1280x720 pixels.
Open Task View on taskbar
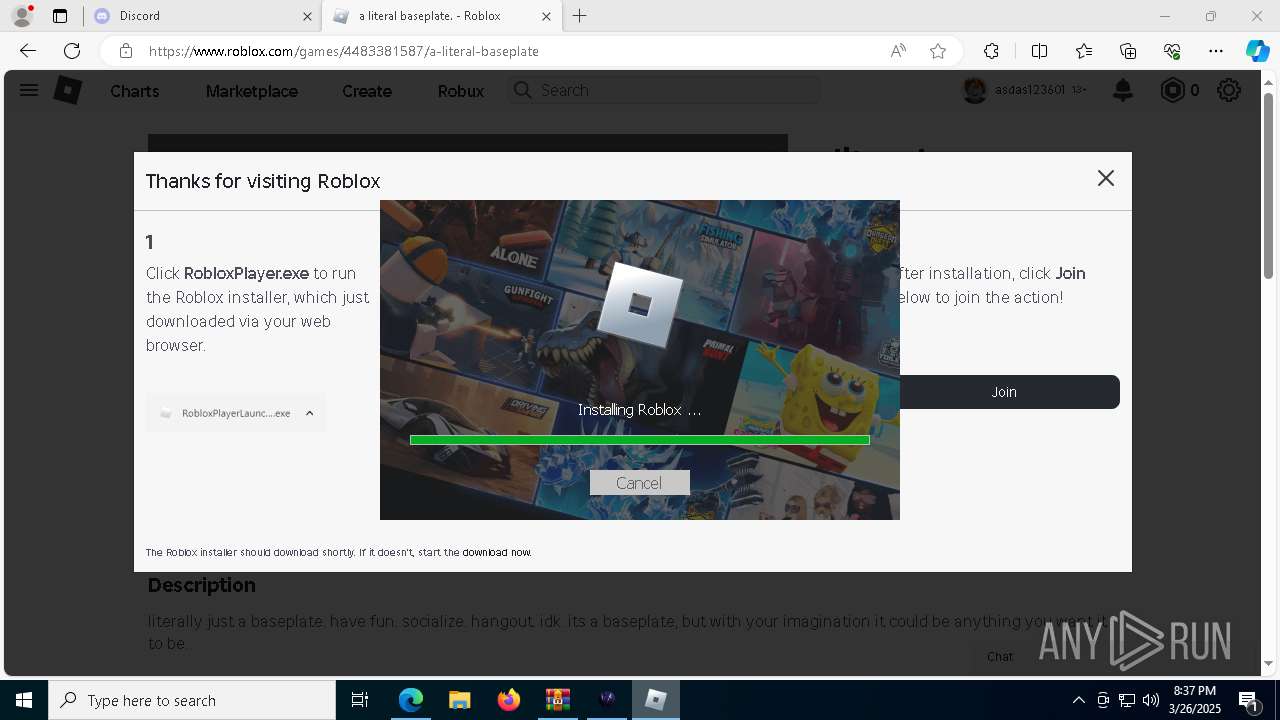tap(360, 700)
